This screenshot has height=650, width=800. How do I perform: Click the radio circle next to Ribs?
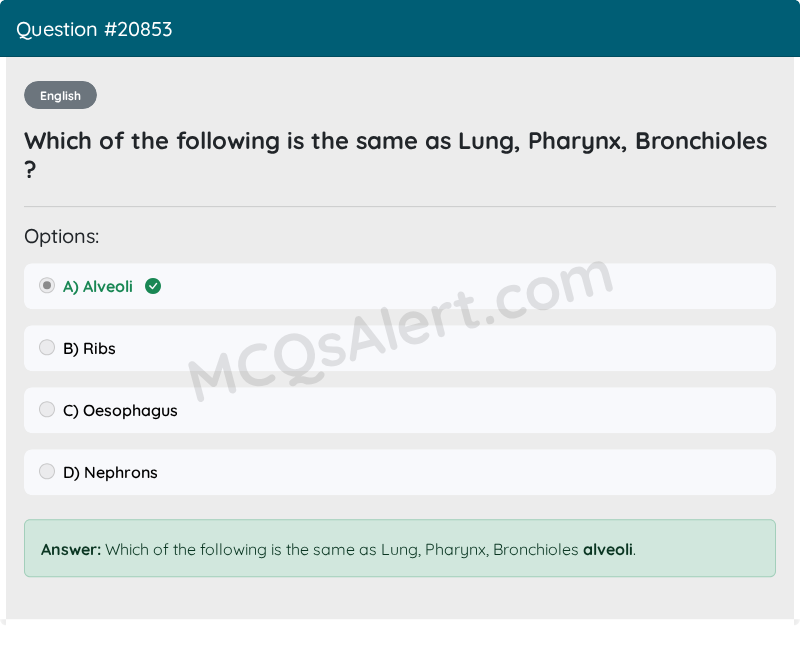click(47, 347)
